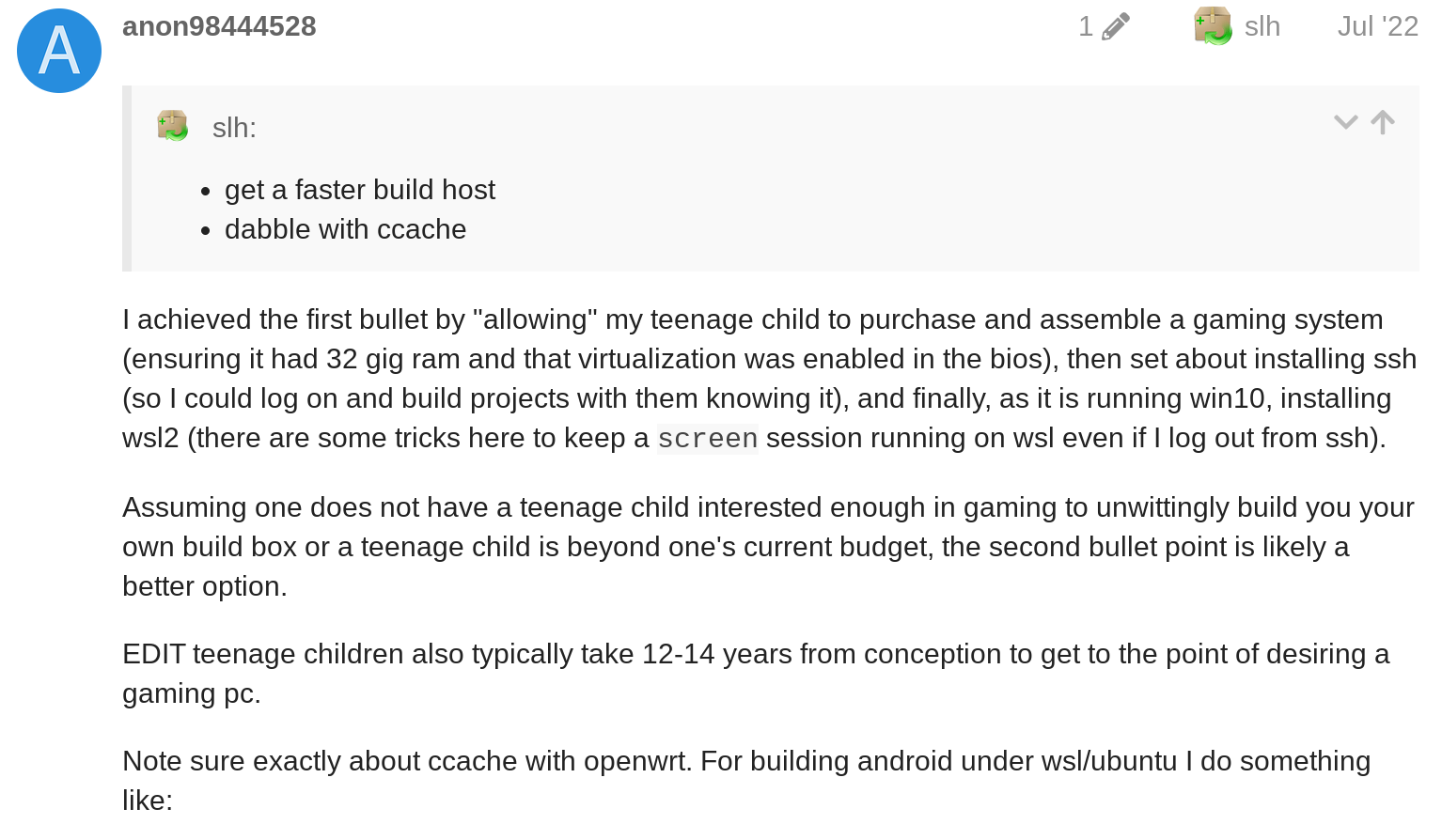Click the "dabble with ccache" bullet
Image resolution: width=1442 pixels, height=840 pixels.
click(345, 229)
